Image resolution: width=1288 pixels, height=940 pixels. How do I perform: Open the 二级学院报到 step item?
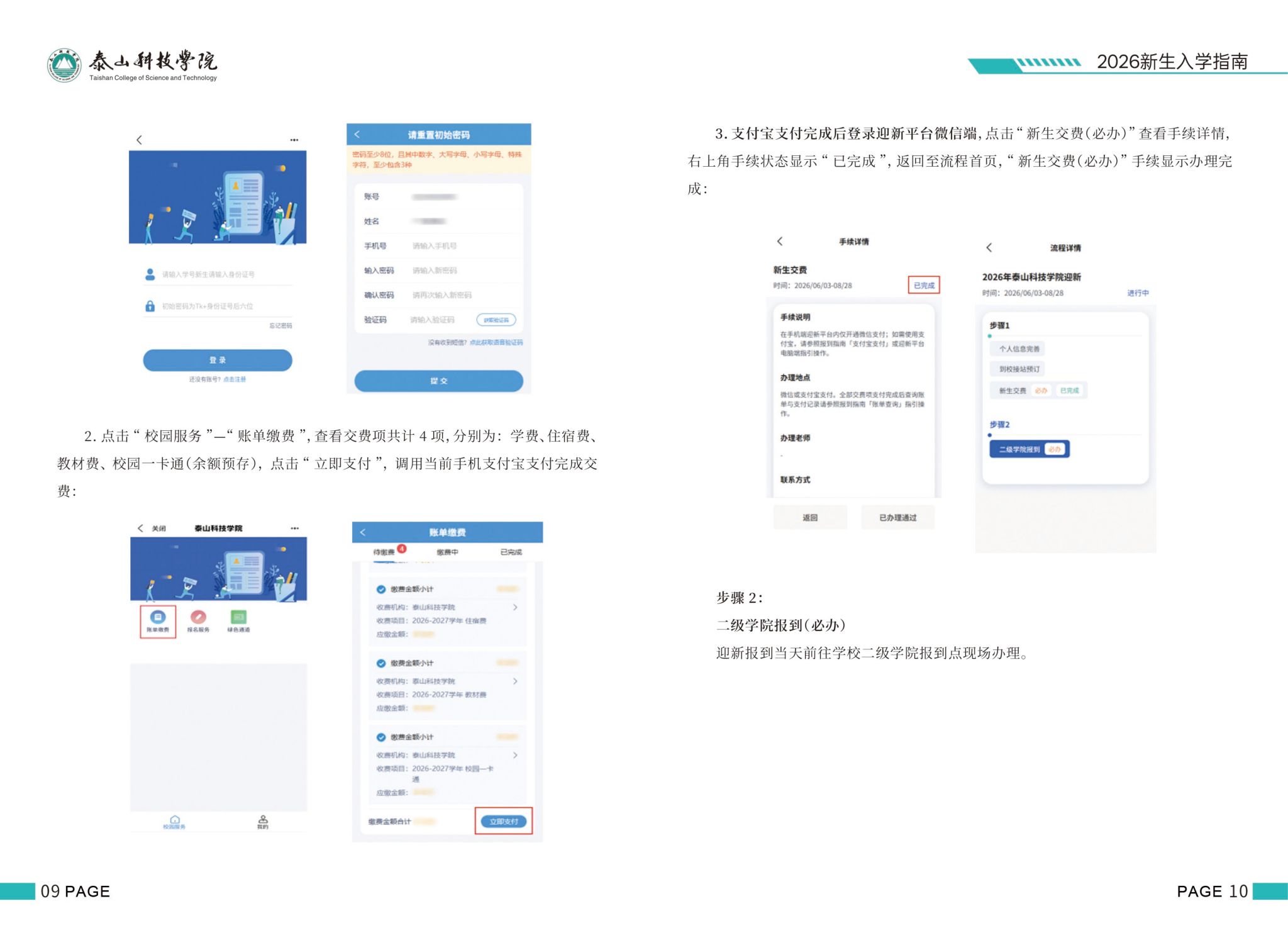tap(1030, 449)
